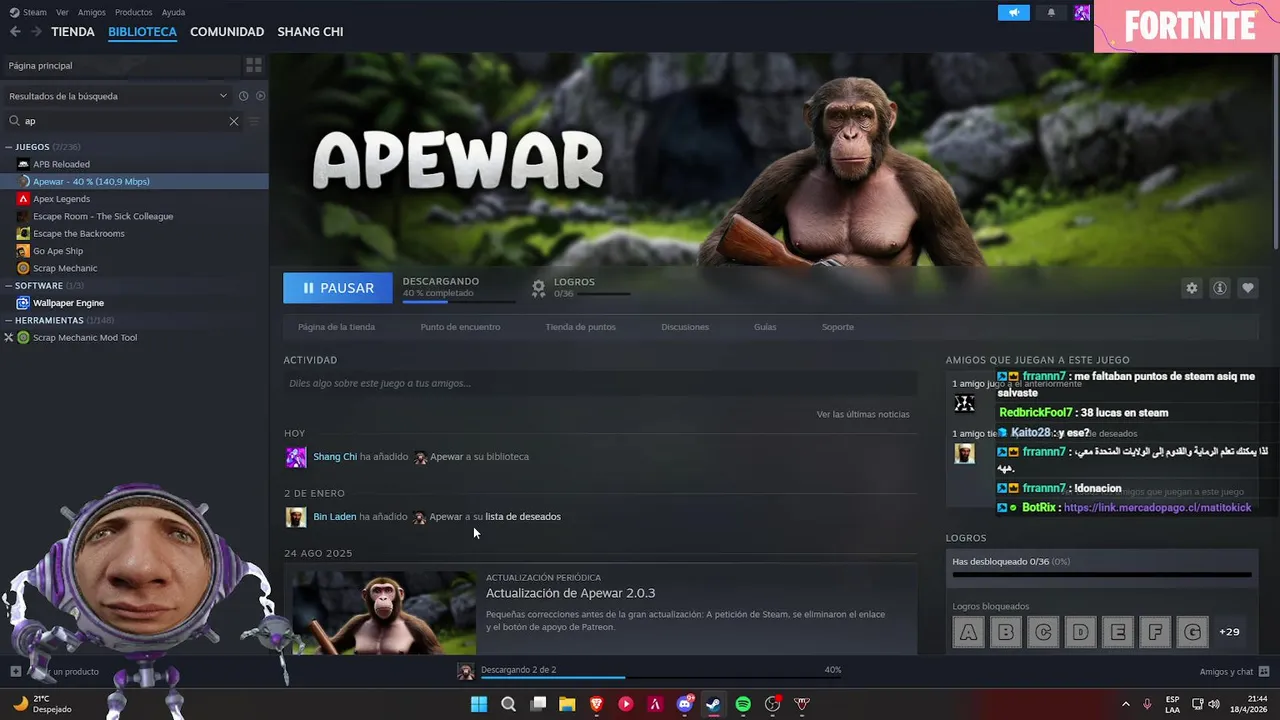
Task: Click locked achievement badge A
Action: point(968,632)
